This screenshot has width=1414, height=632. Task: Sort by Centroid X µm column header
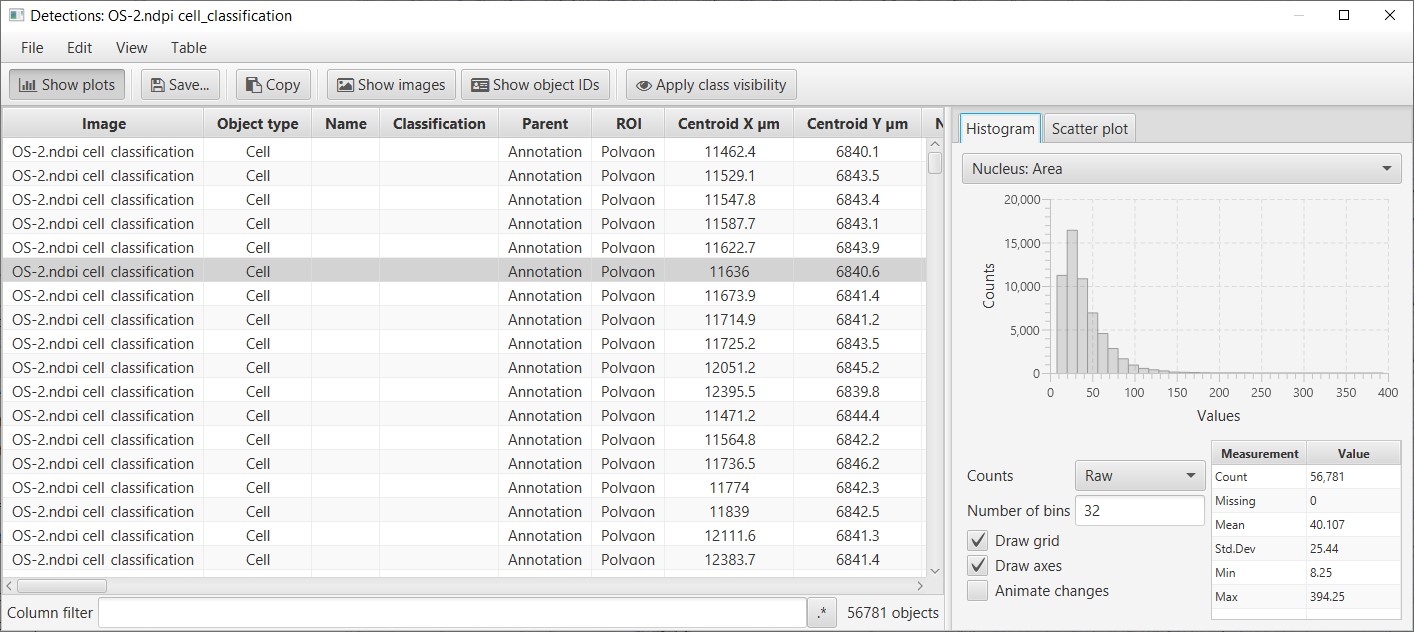[729, 124]
